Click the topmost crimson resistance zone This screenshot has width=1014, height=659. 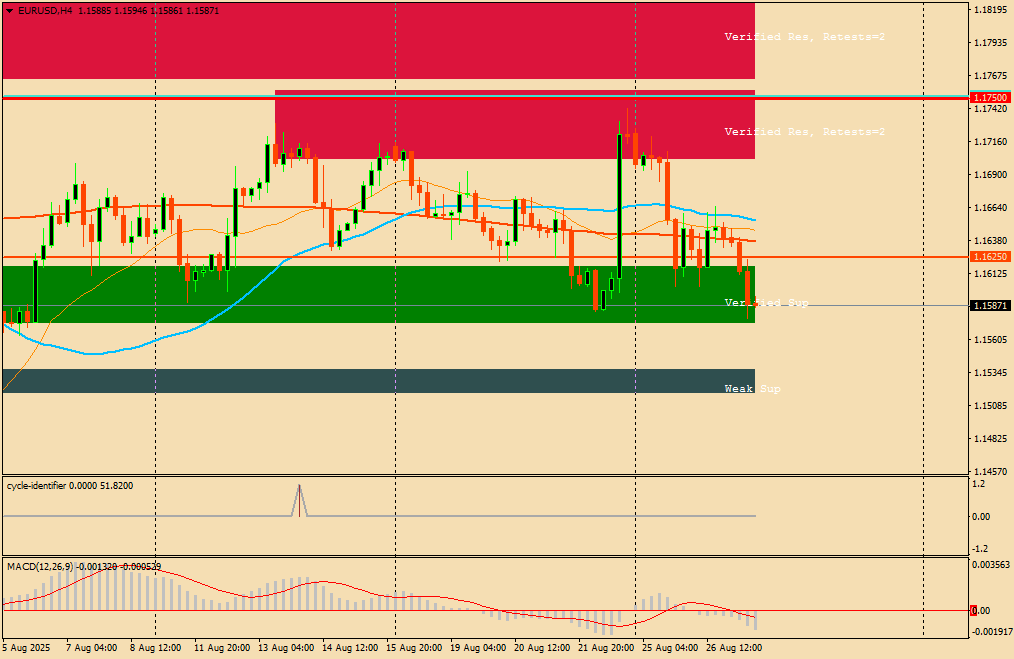click(378, 41)
